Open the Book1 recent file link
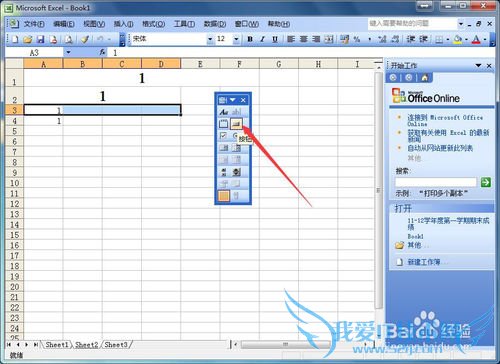Viewport: 500px width, 364px height. click(x=415, y=236)
